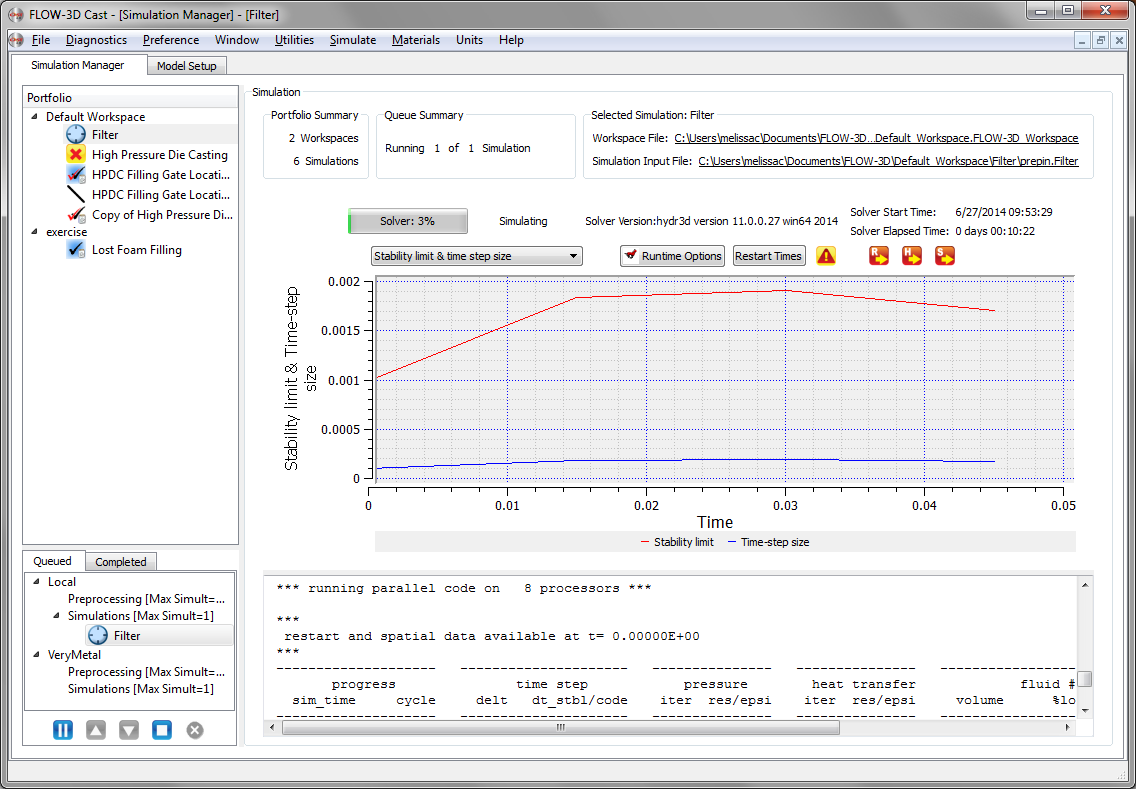This screenshot has width=1136, height=789.
Task: Select the Simulation Manager tab
Action: (78, 64)
